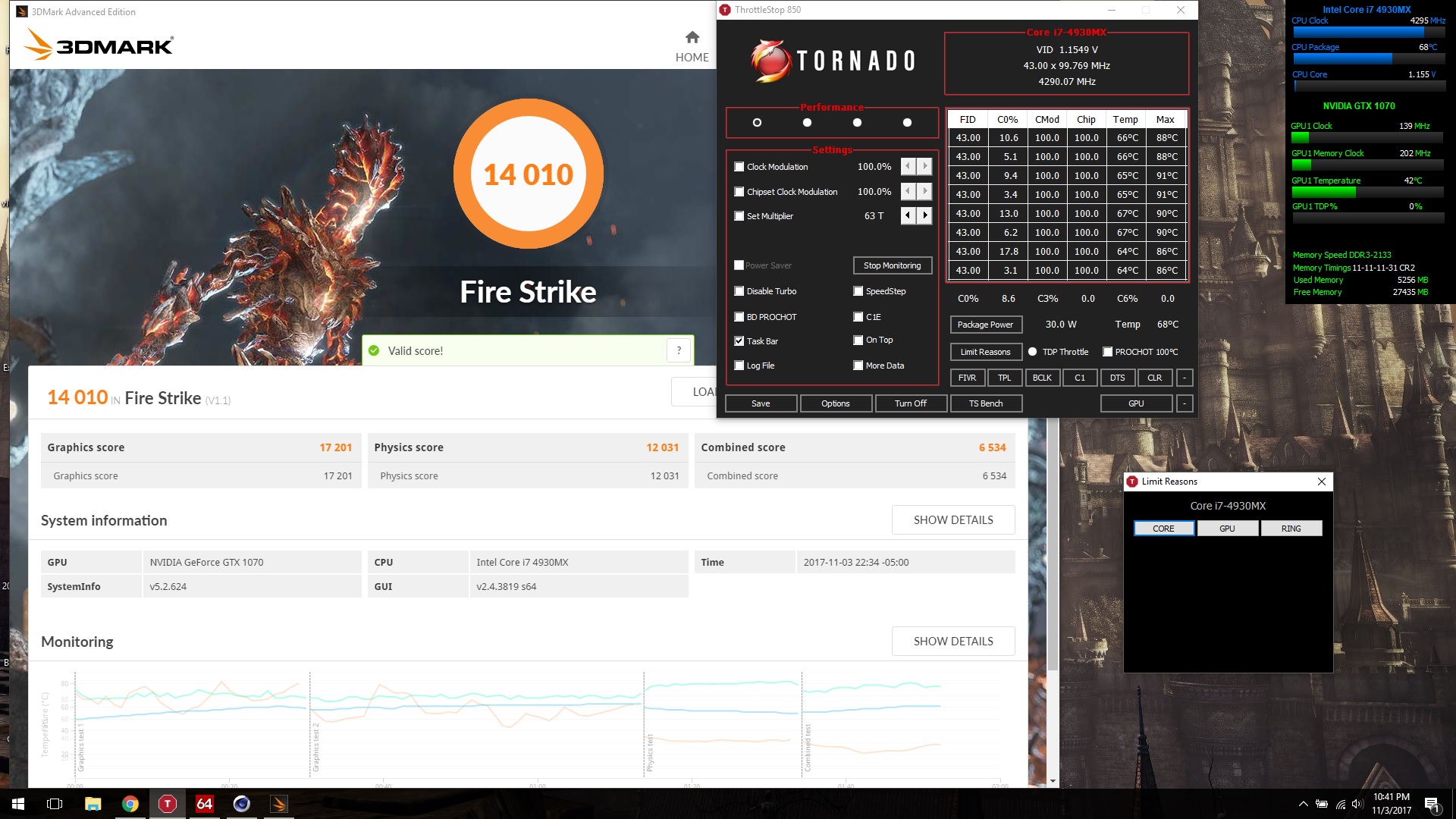
Task: Click the 3DMark Home icon
Action: [692, 38]
